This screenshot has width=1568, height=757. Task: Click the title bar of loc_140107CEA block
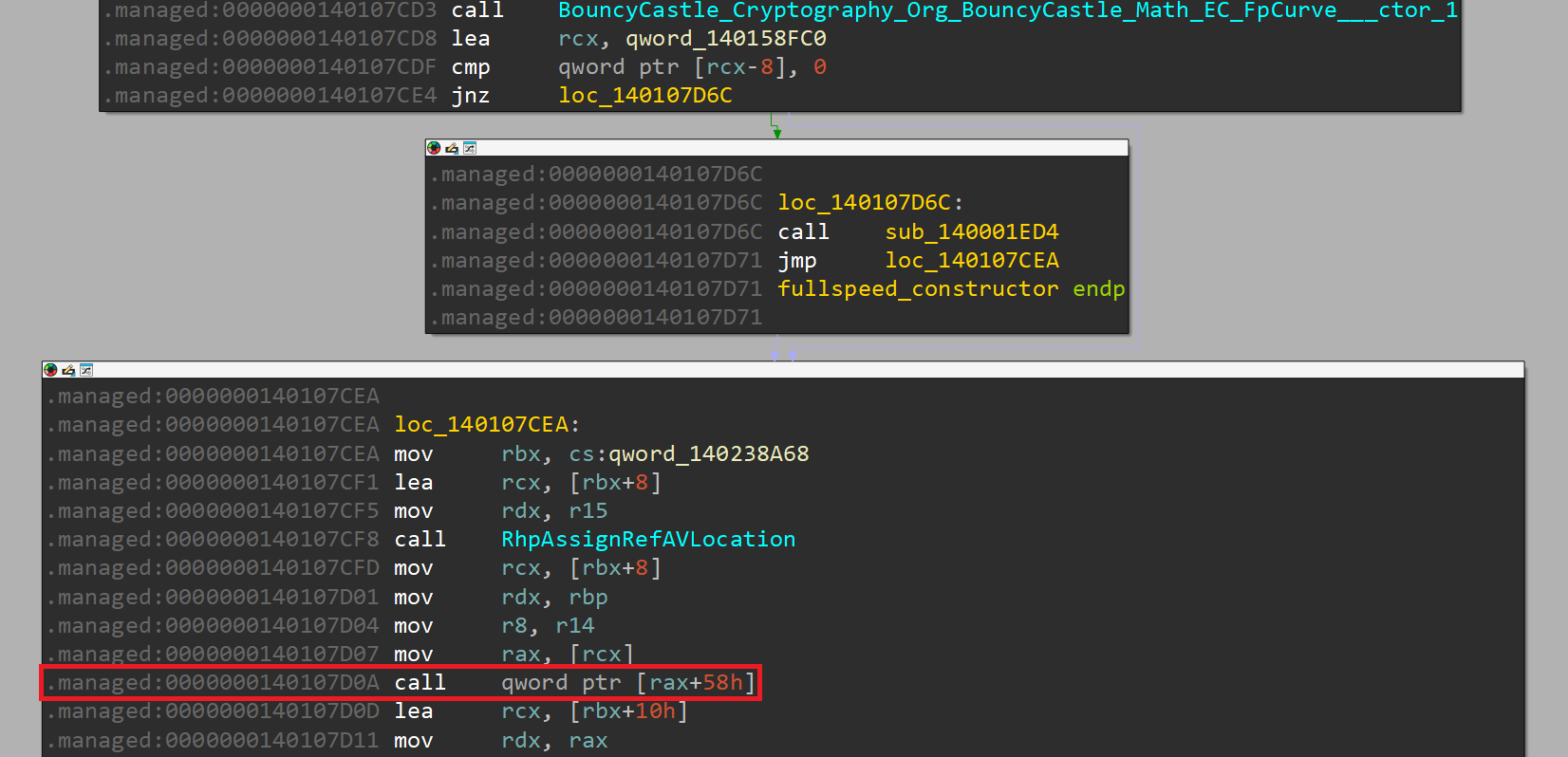[x=783, y=370]
